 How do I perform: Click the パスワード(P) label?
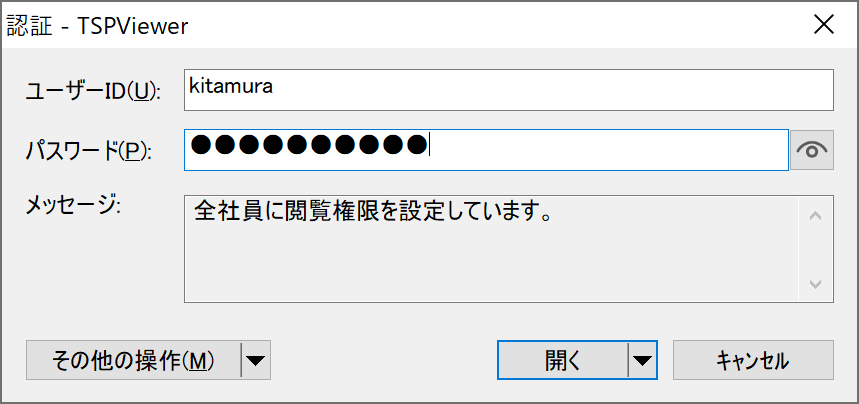[x=87, y=152]
